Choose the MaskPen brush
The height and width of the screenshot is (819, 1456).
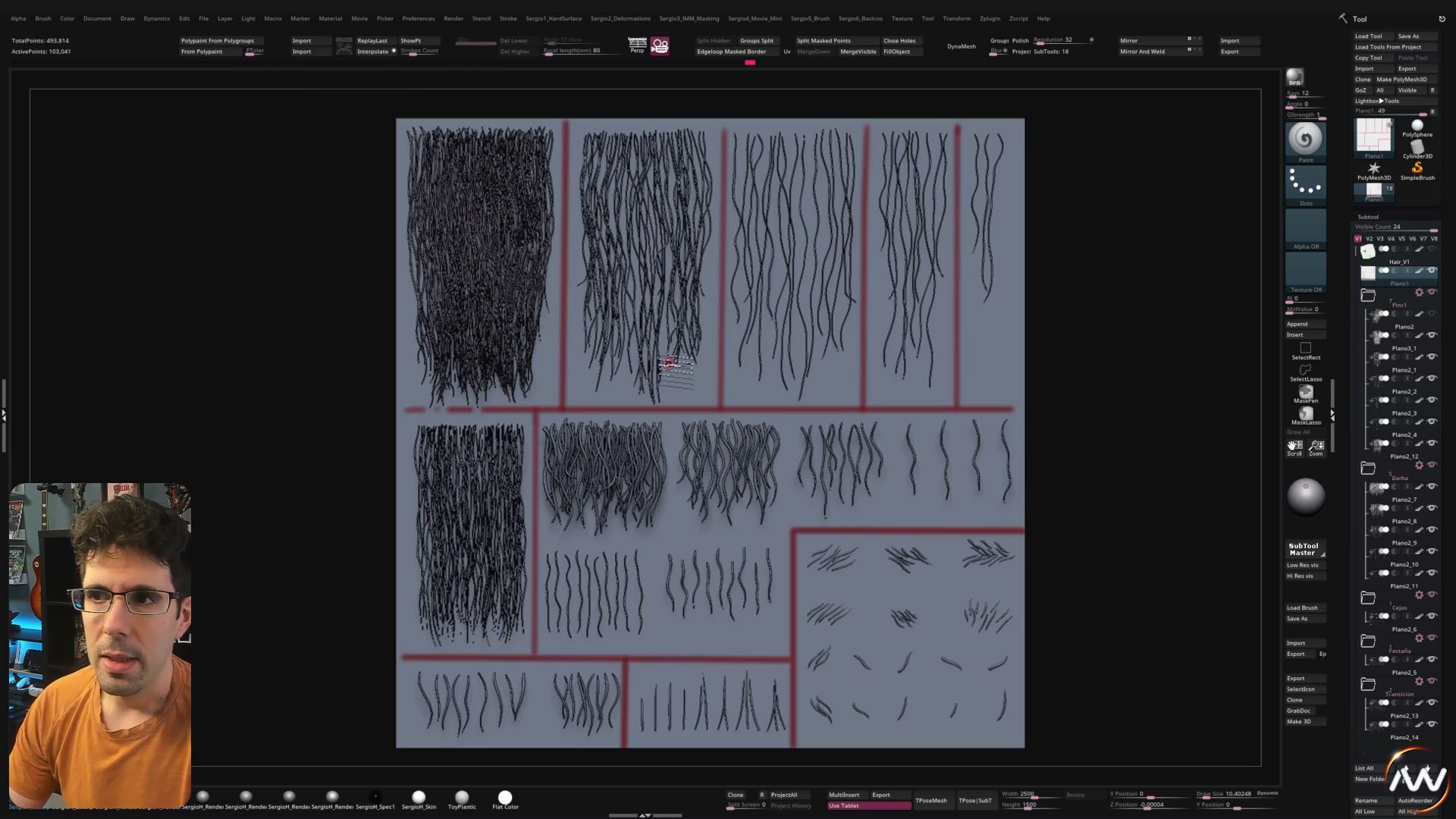[1305, 392]
